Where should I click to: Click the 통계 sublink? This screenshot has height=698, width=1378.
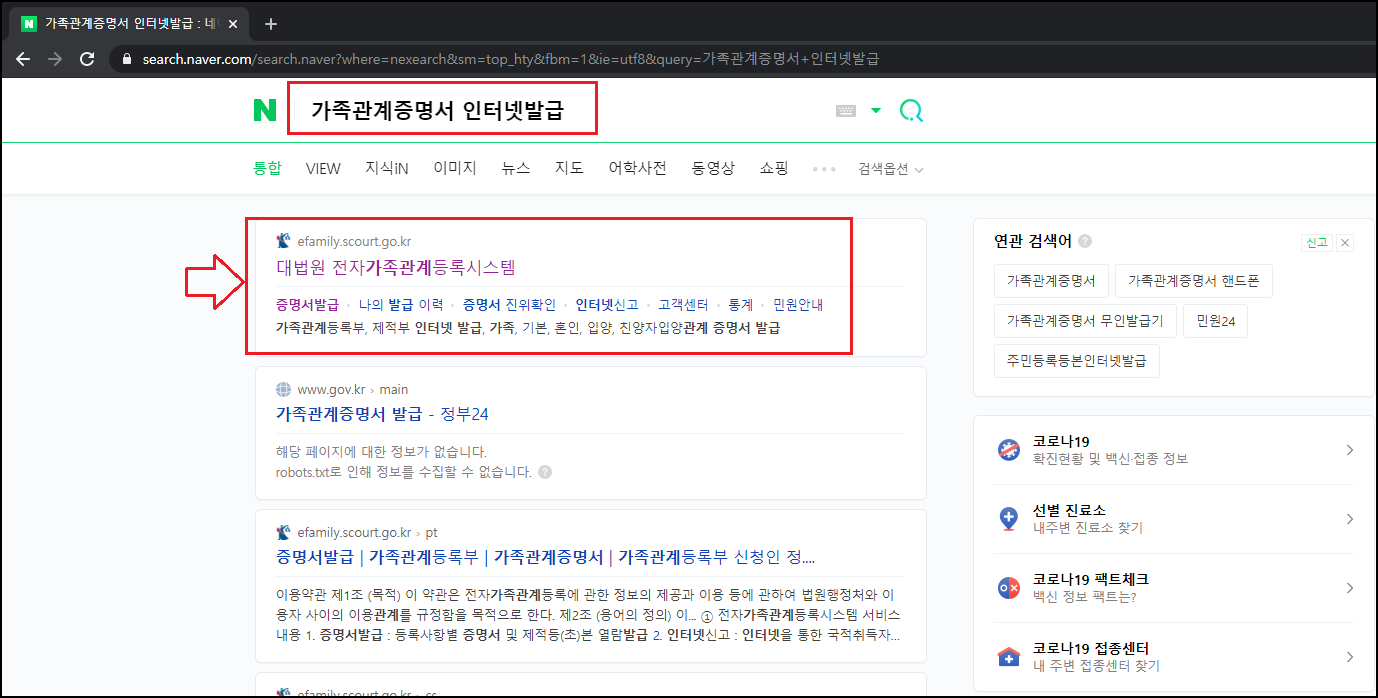[x=740, y=305]
